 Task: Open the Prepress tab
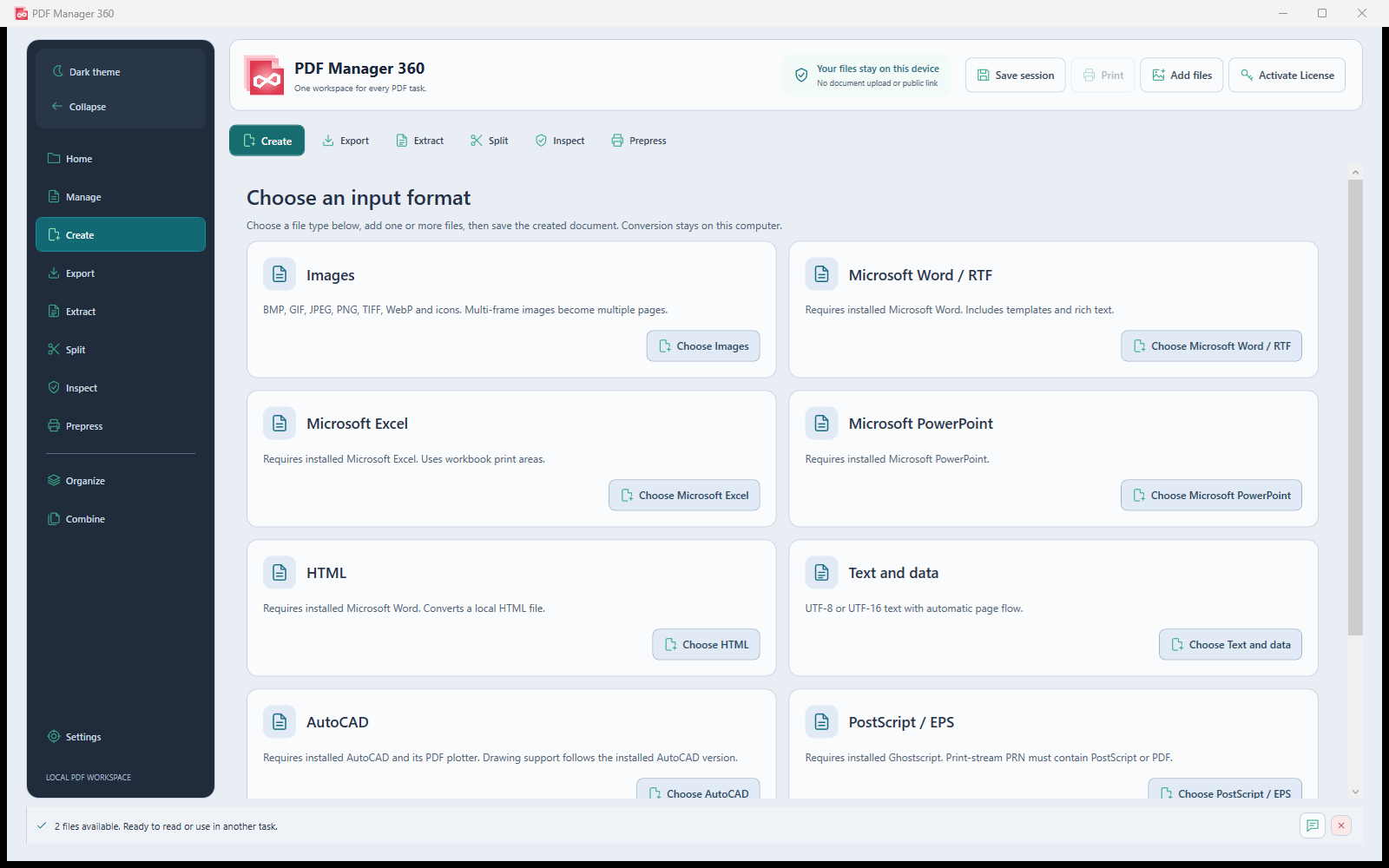coord(639,141)
